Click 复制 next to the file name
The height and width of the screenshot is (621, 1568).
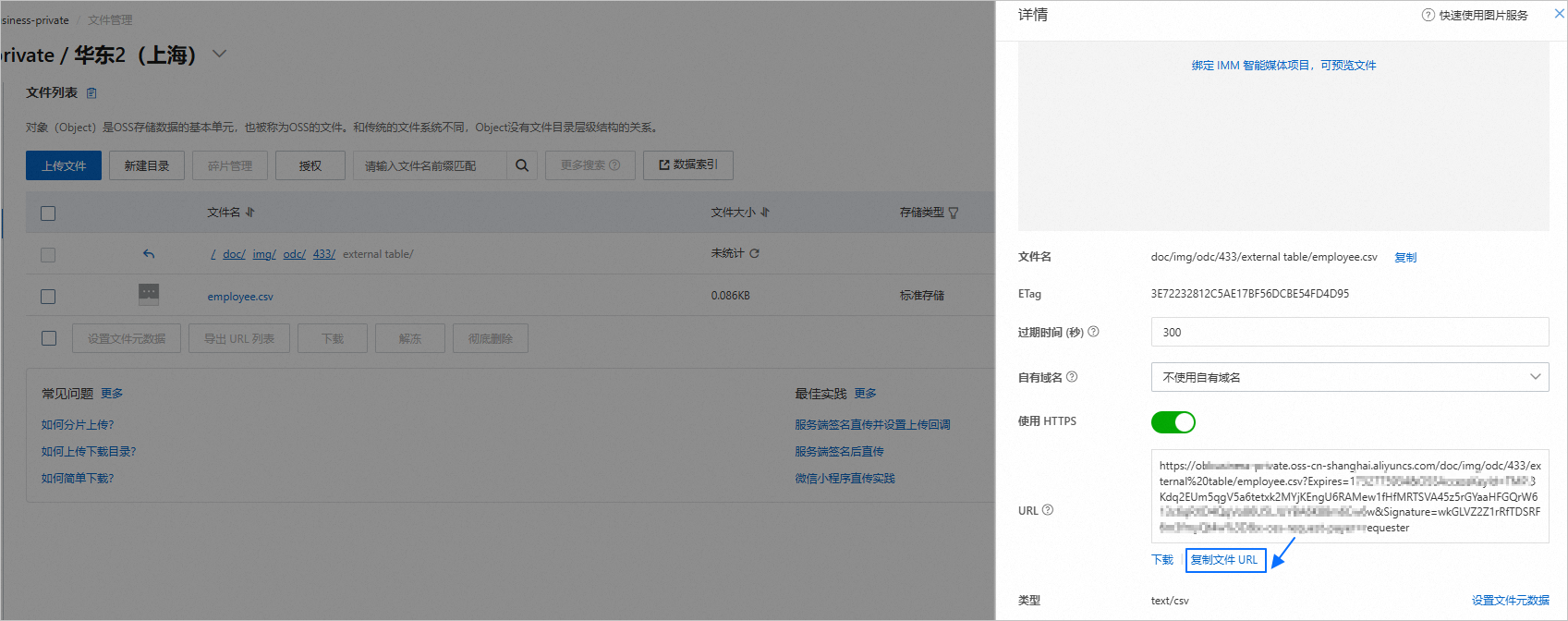tap(1405, 257)
